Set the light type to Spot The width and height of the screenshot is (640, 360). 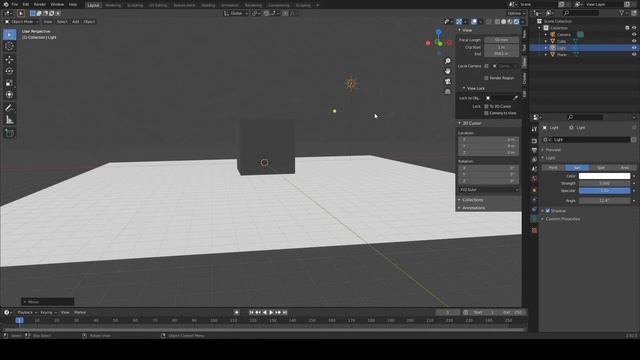601,168
